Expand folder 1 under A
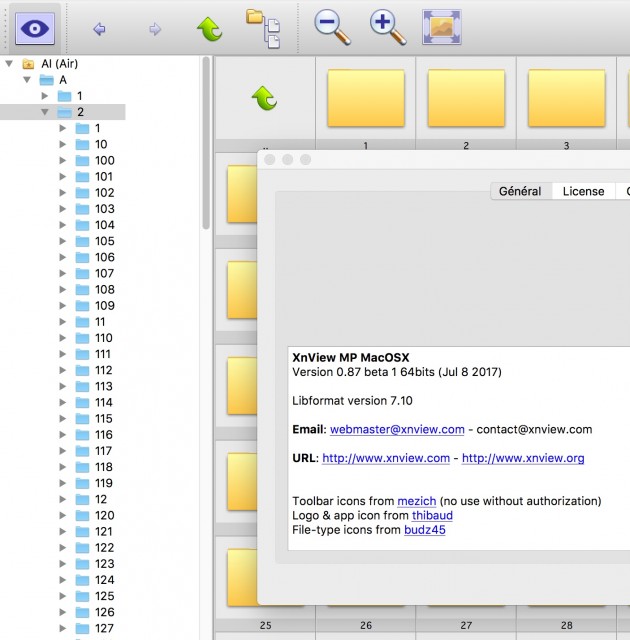 pos(45,96)
